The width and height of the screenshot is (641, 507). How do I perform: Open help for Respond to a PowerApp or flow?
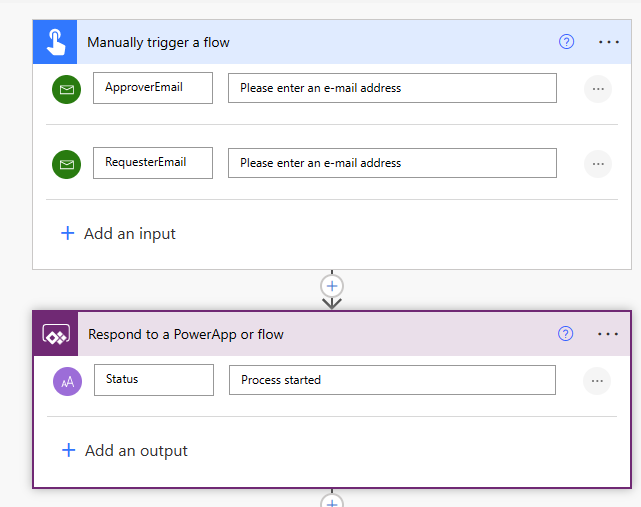pyautogui.click(x=565, y=334)
